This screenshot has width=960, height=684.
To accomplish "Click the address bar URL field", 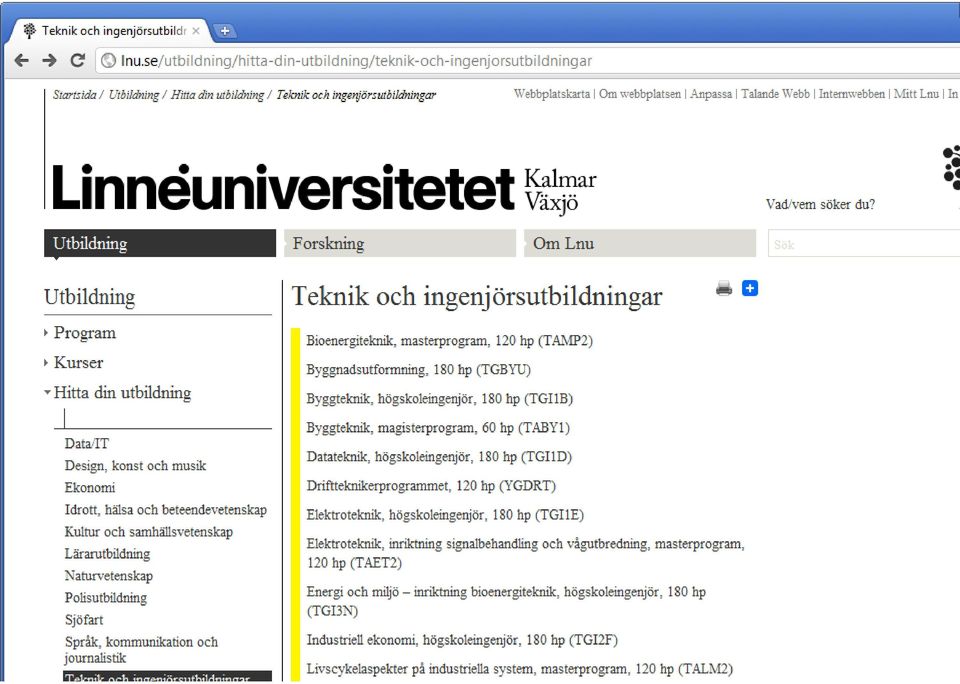I will pyautogui.click(x=527, y=61).
